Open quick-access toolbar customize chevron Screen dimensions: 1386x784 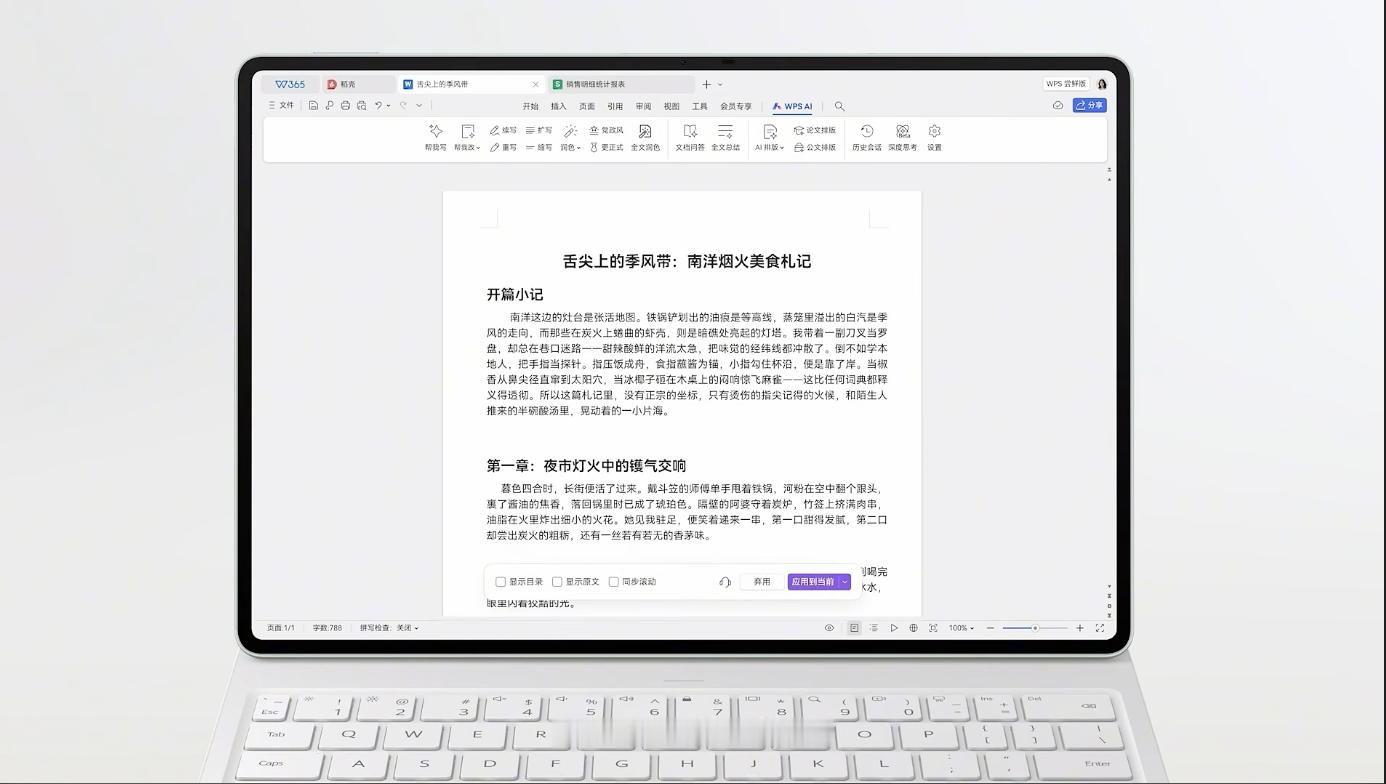tap(419, 105)
